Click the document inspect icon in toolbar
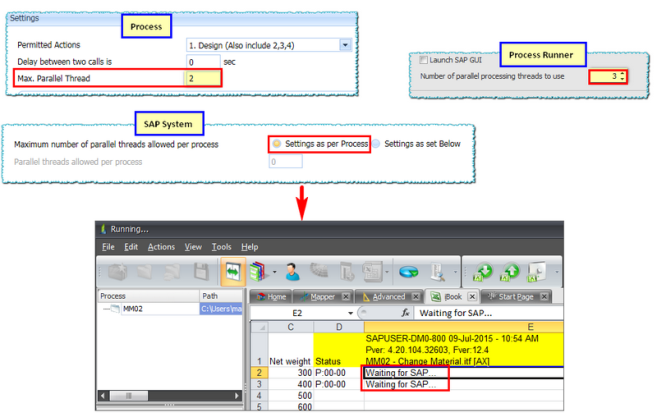 [x=438, y=272]
